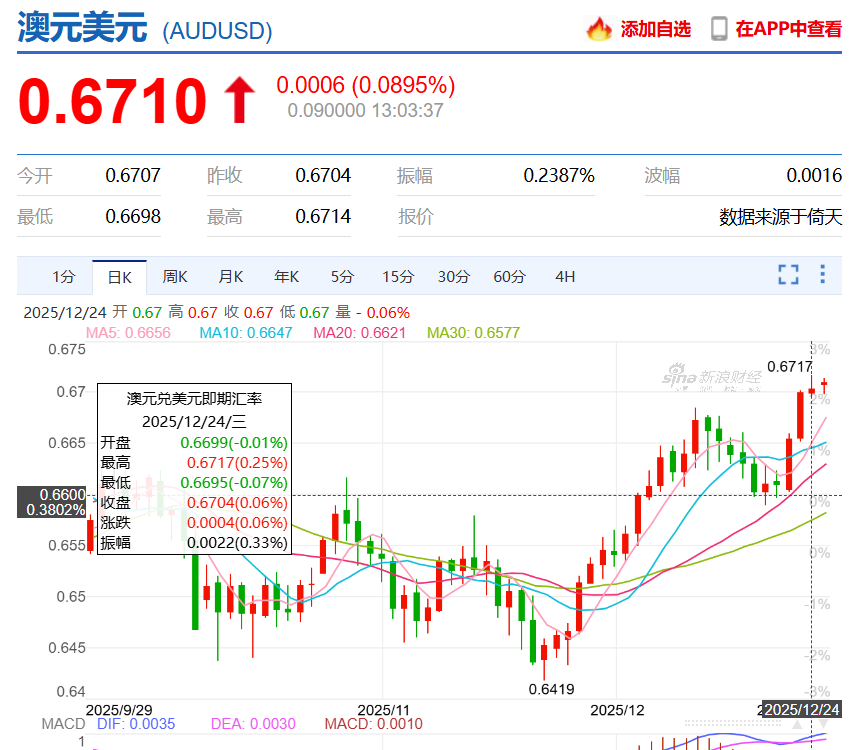849x750 pixels.
Task: Switch to the 1分 chart tab
Action: (63, 277)
